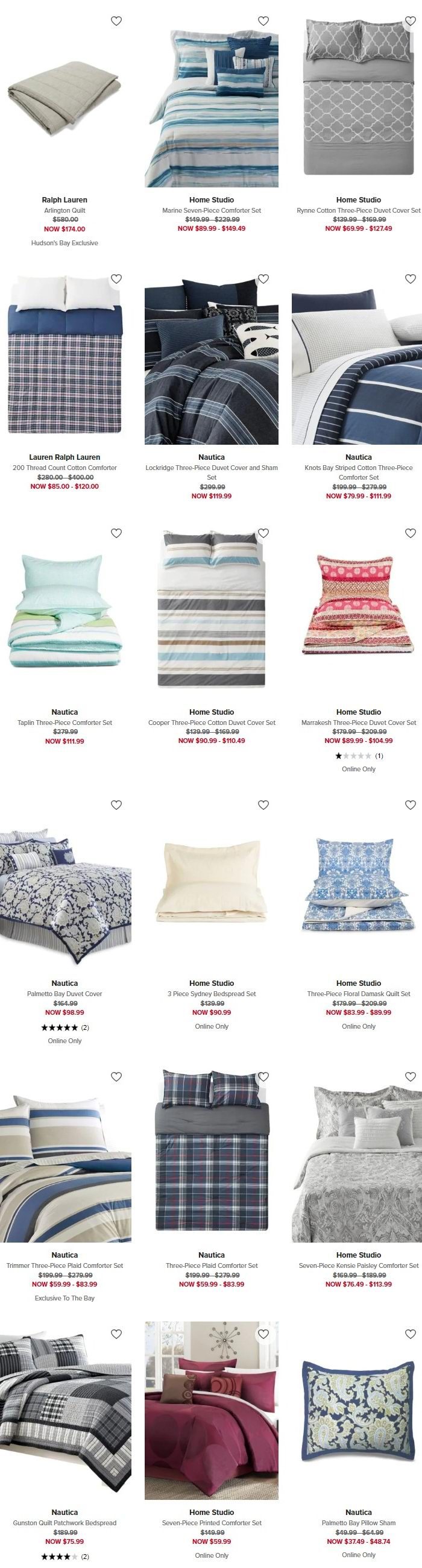Image resolution: width=422 pixels, height=1568 pixels.
Task: Open Cooper Three-Piece Cotton Duvet Cover Set
Action: coord(212,723)
